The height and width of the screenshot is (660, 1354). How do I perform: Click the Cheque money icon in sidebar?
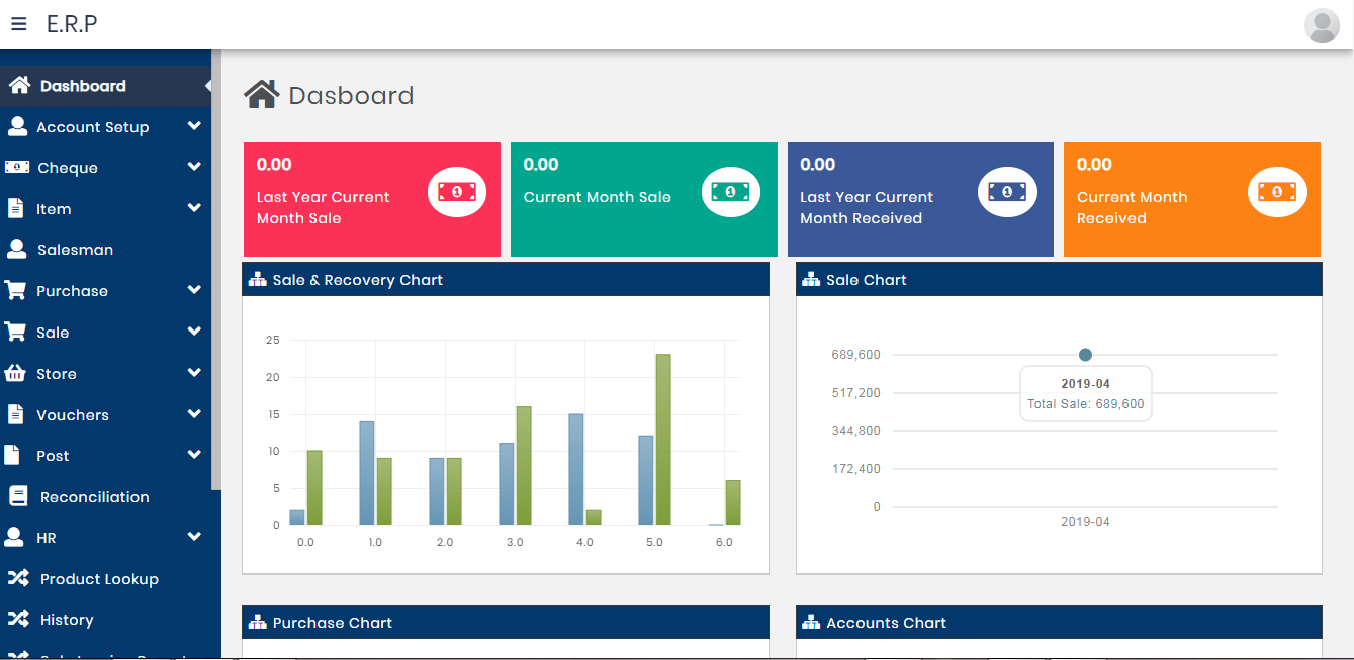[17, 168]
